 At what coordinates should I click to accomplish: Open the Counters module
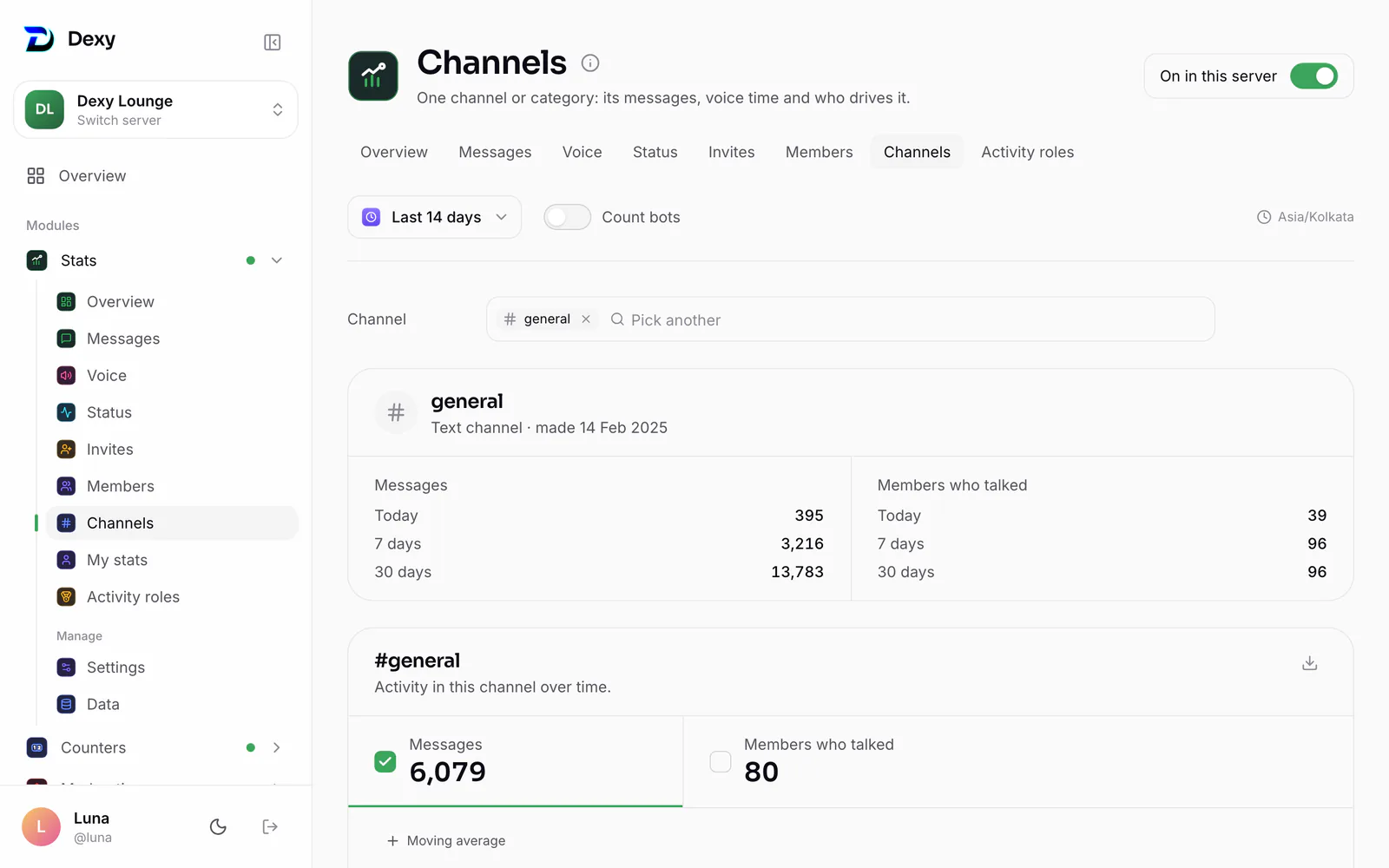point(93,747)
